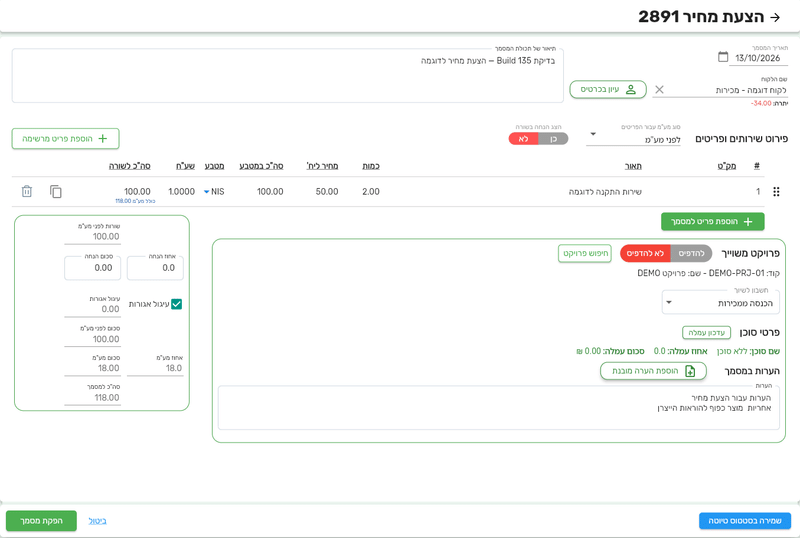Screen dimensions: 800x538
Task: Click the green הוספת פריט למסמך button
Action: pos(712,222)
